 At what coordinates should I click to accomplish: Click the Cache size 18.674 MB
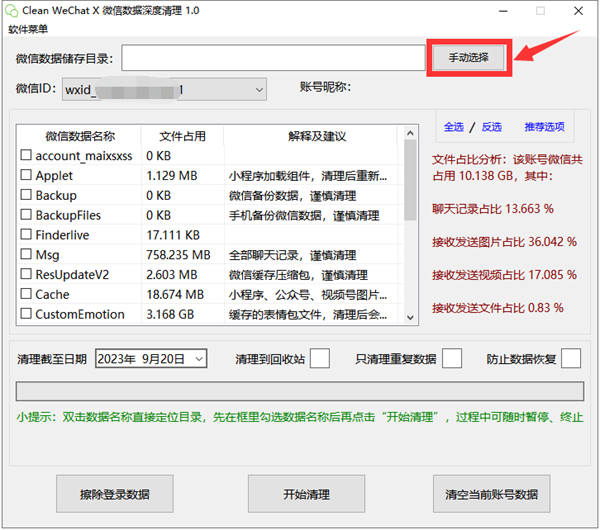(175, 295)
